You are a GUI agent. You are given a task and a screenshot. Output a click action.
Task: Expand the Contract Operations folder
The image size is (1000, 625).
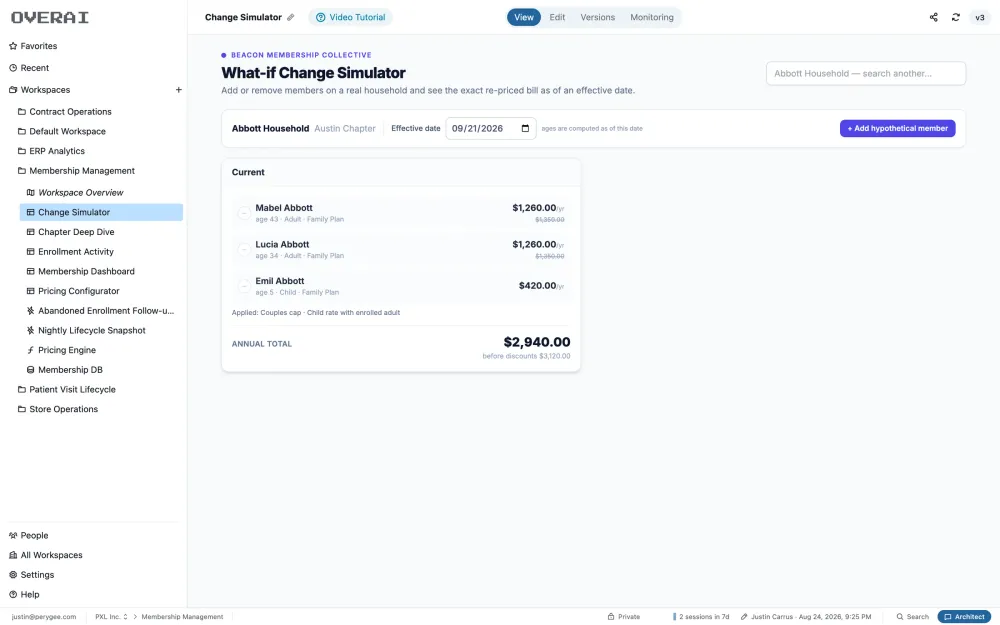point(64,112)
